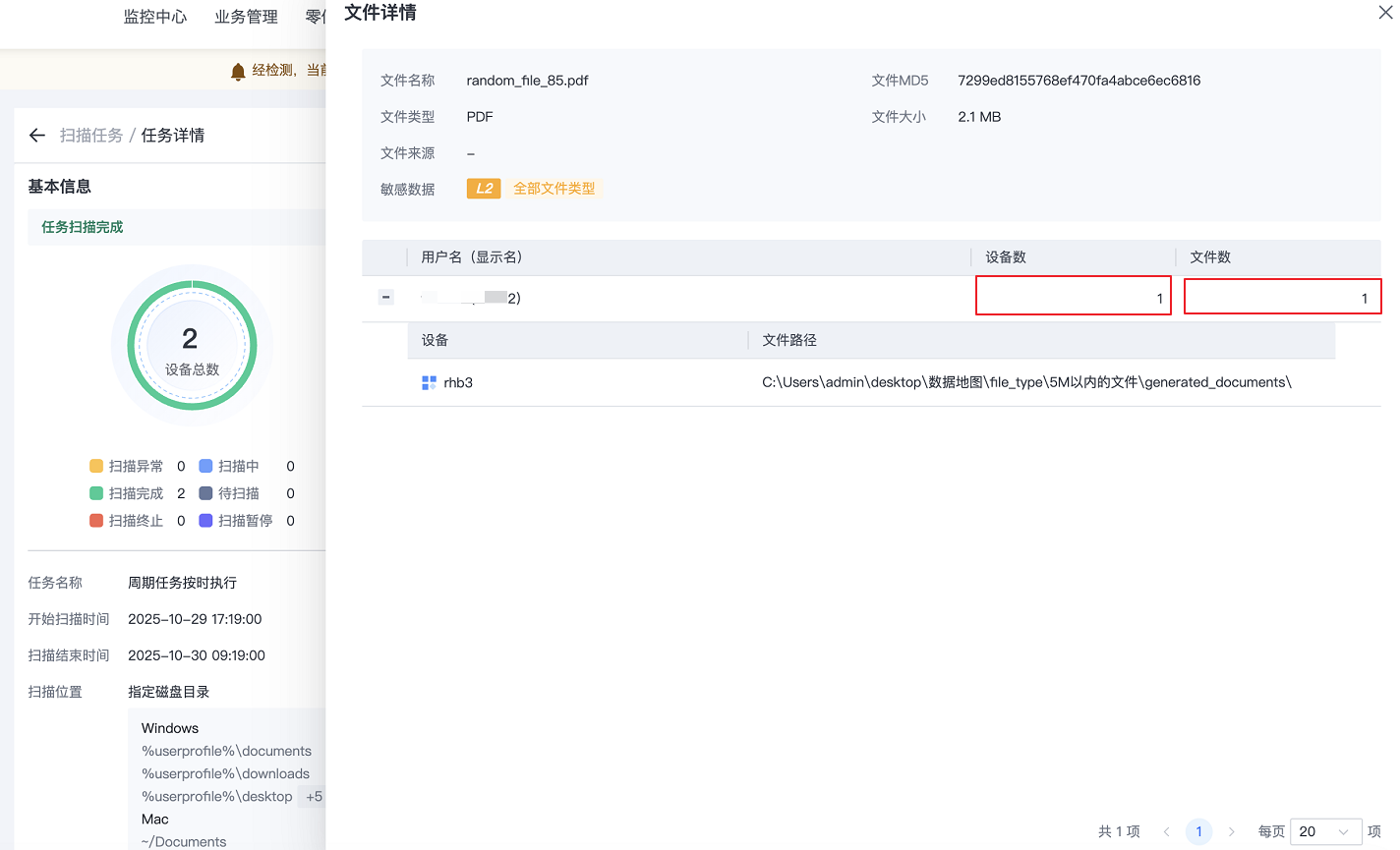
Task: Click the back arrow beside 扫描任务
Action: point(37,136)
